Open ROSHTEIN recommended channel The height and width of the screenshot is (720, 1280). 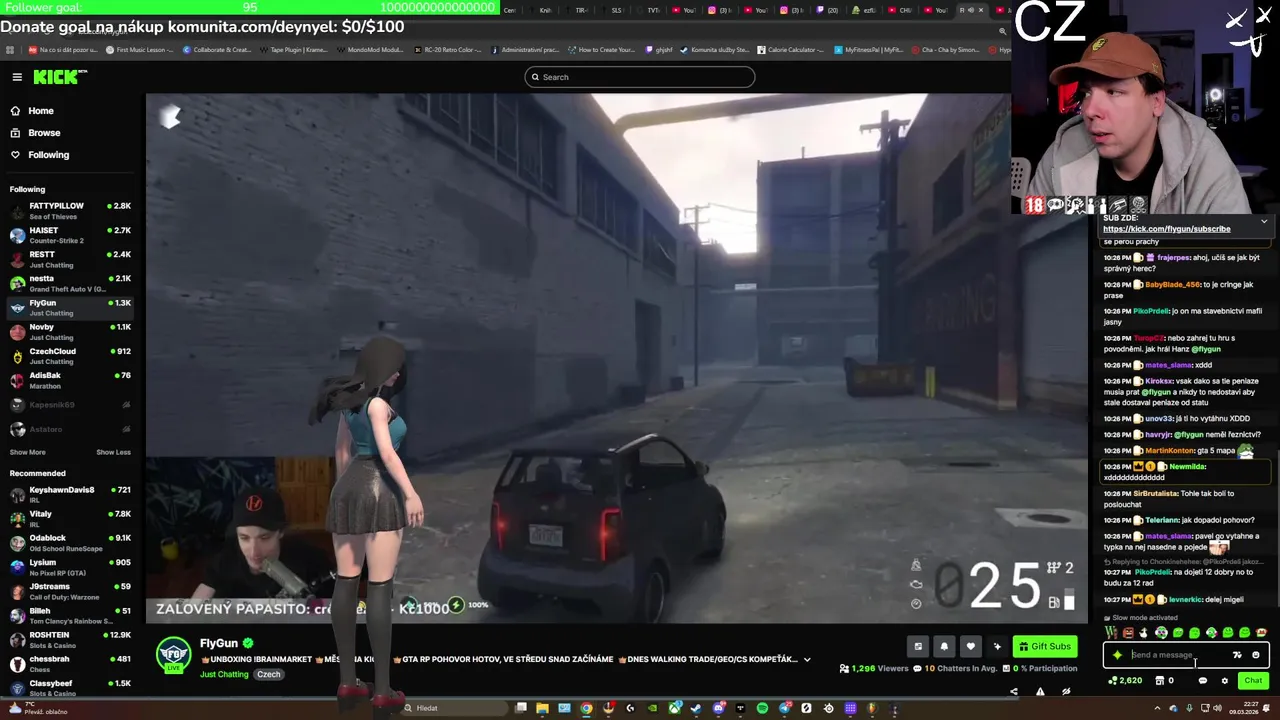pyautogui.click(x=70, y=639)
